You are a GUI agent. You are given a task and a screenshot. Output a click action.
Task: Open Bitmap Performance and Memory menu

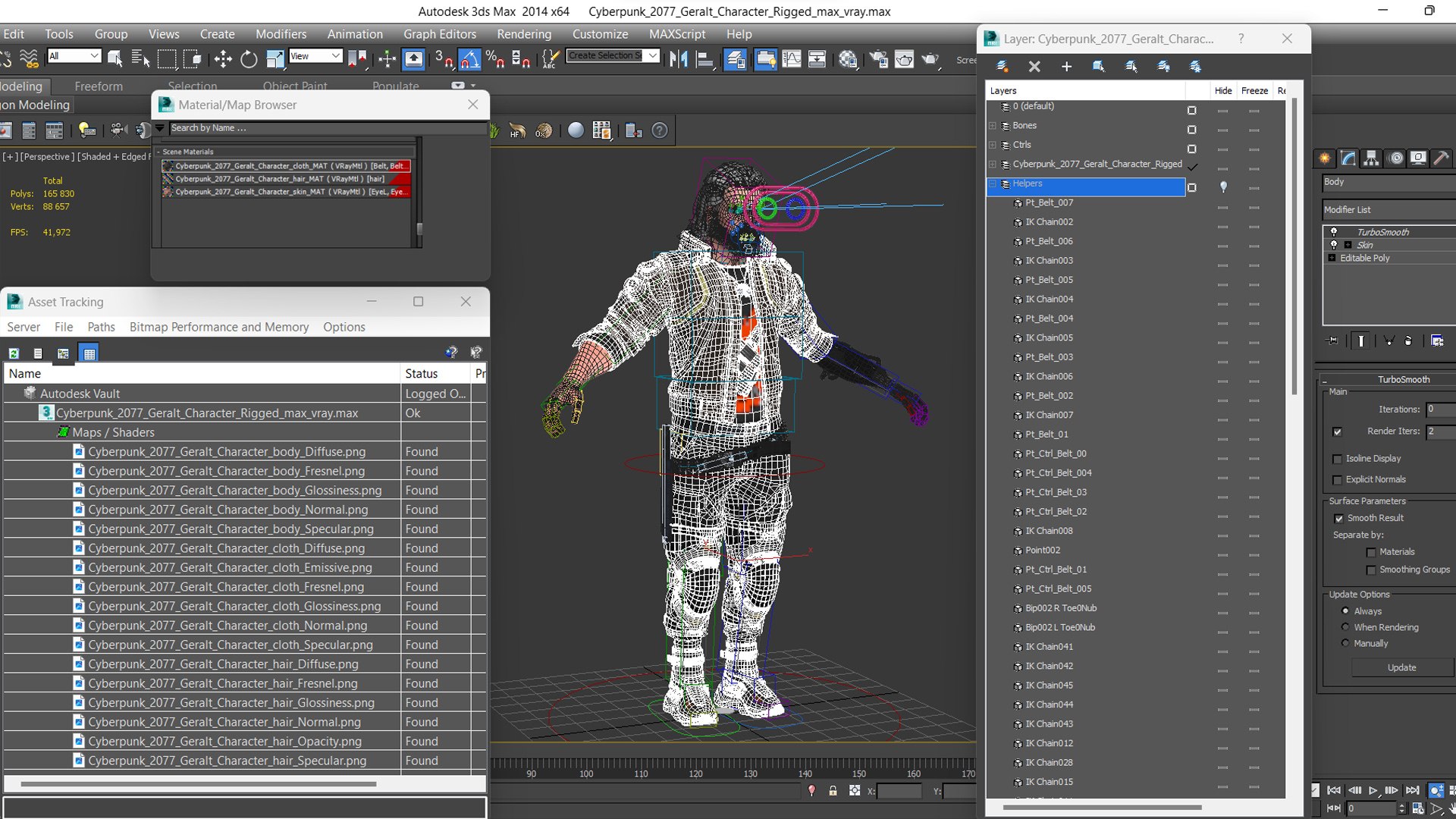(x=219, y=327)
